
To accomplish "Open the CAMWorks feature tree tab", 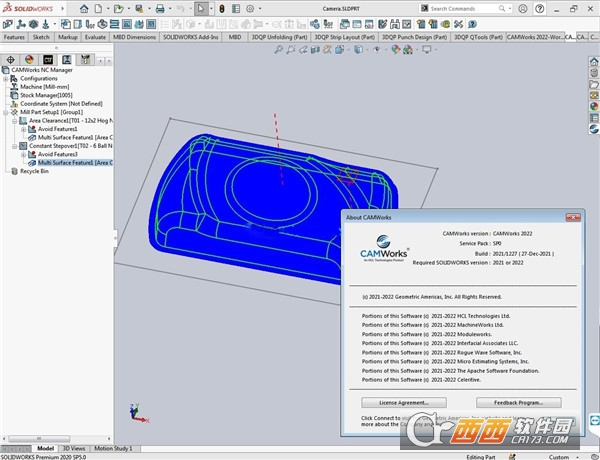I will (x=48, y=59).
